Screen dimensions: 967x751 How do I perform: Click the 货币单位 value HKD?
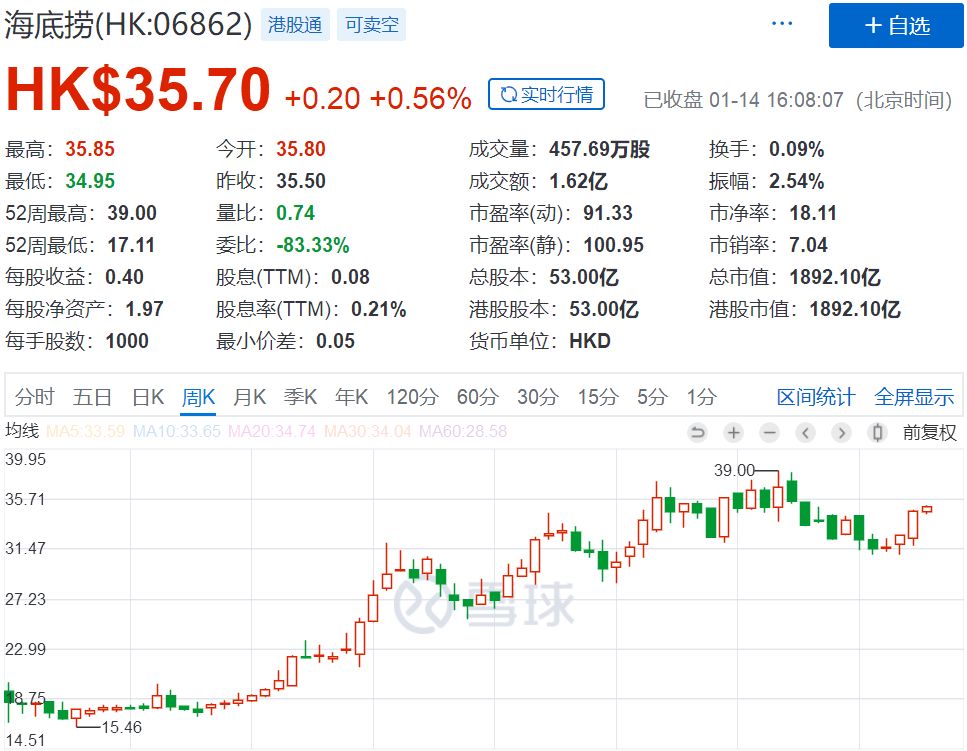tap(590, 341)
